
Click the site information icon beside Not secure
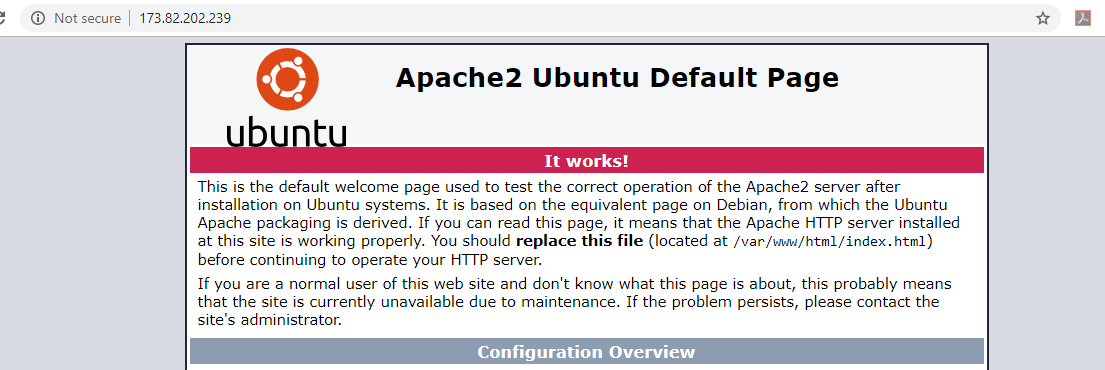click(37, 18)
